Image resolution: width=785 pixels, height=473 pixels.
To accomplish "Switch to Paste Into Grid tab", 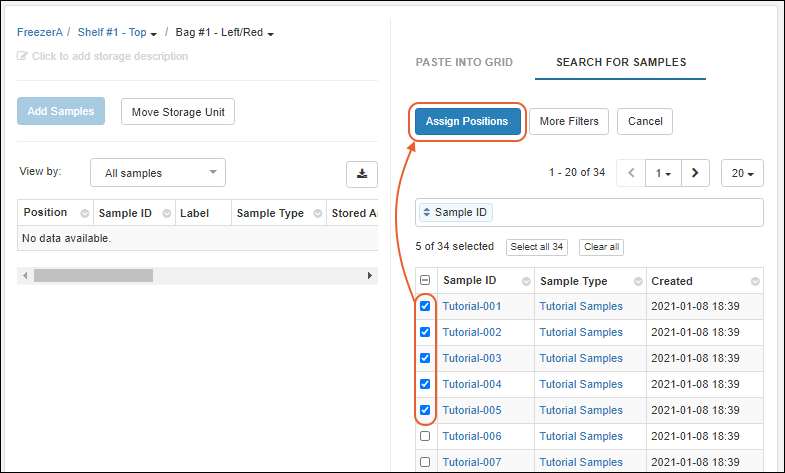I will click(464, 62).
